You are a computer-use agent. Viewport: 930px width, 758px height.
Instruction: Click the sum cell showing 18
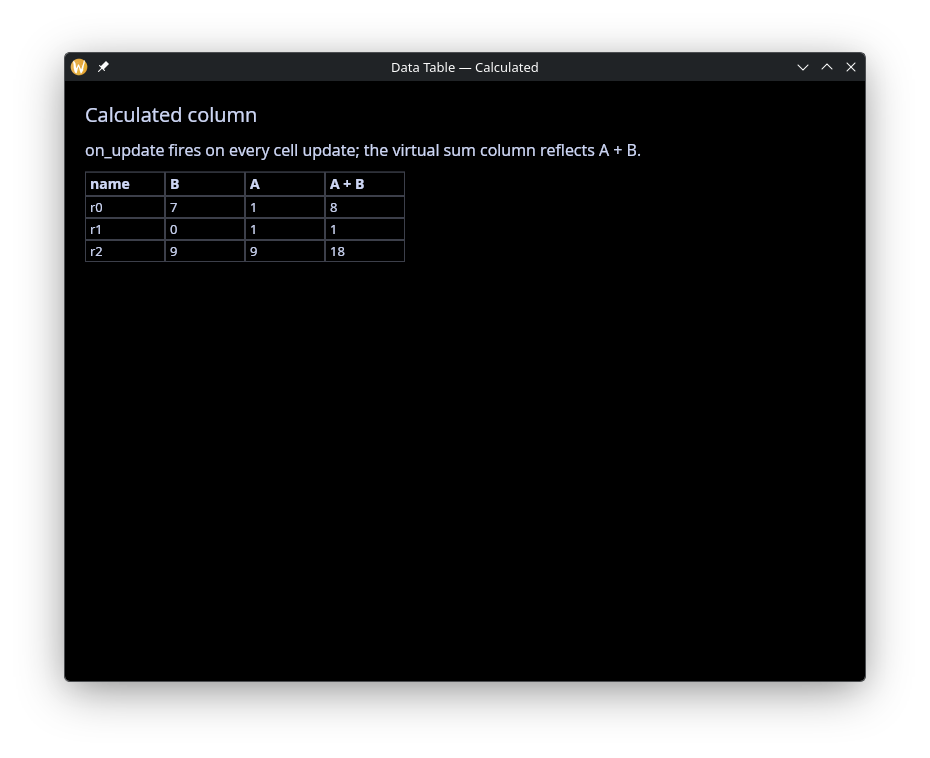pos(365,251)
